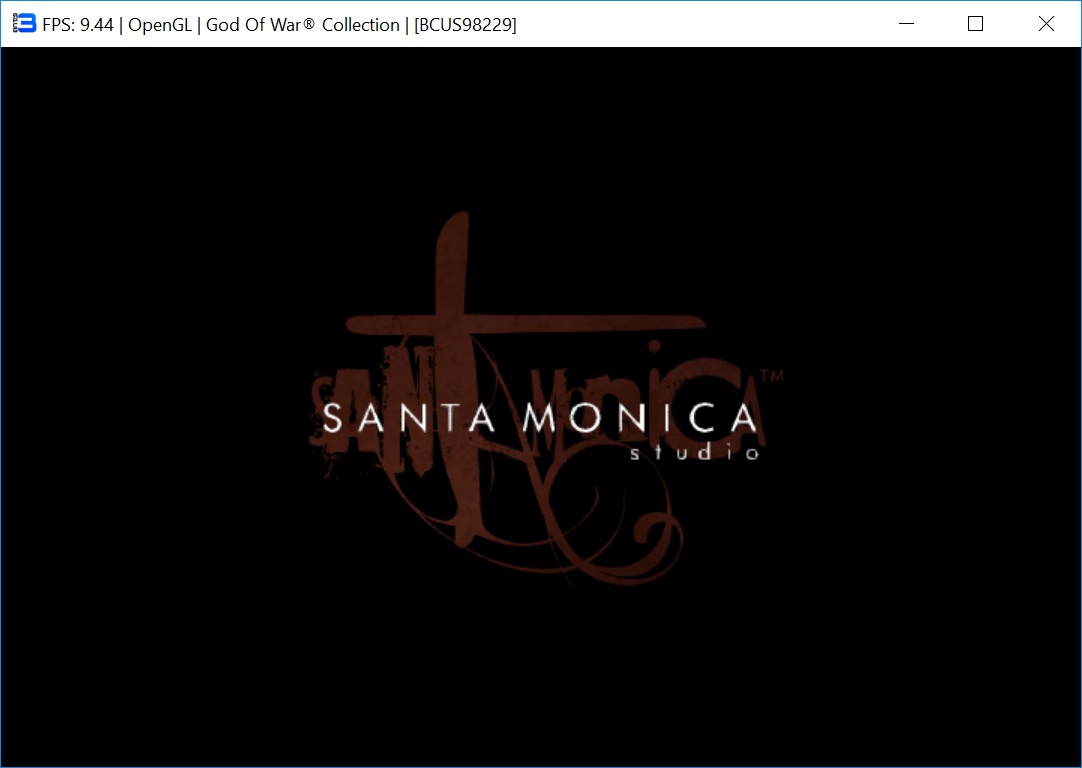The width and height of the screenshot is (1082, 768).
Task: Click the TM trademark symbol
Action: tap(771, 376)
